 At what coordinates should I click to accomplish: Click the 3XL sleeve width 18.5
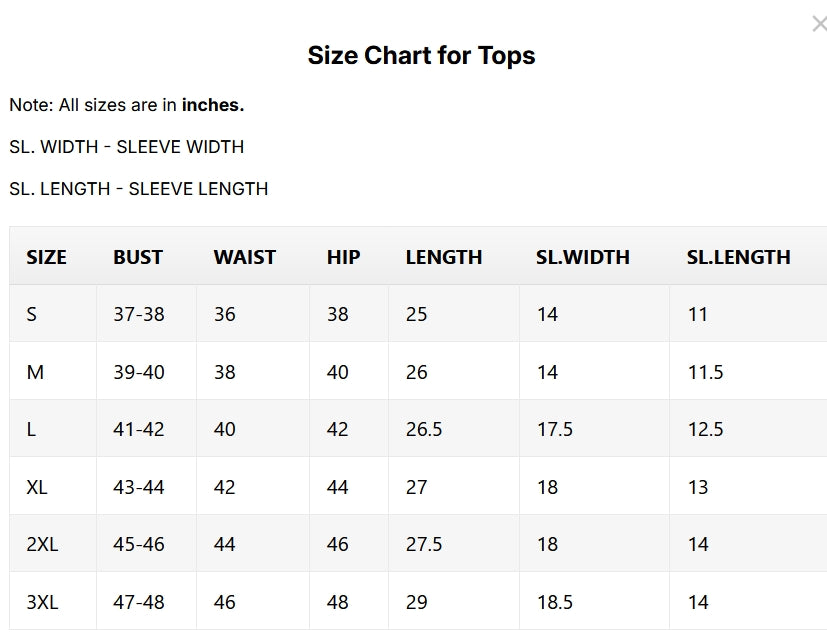coord(555,602)
